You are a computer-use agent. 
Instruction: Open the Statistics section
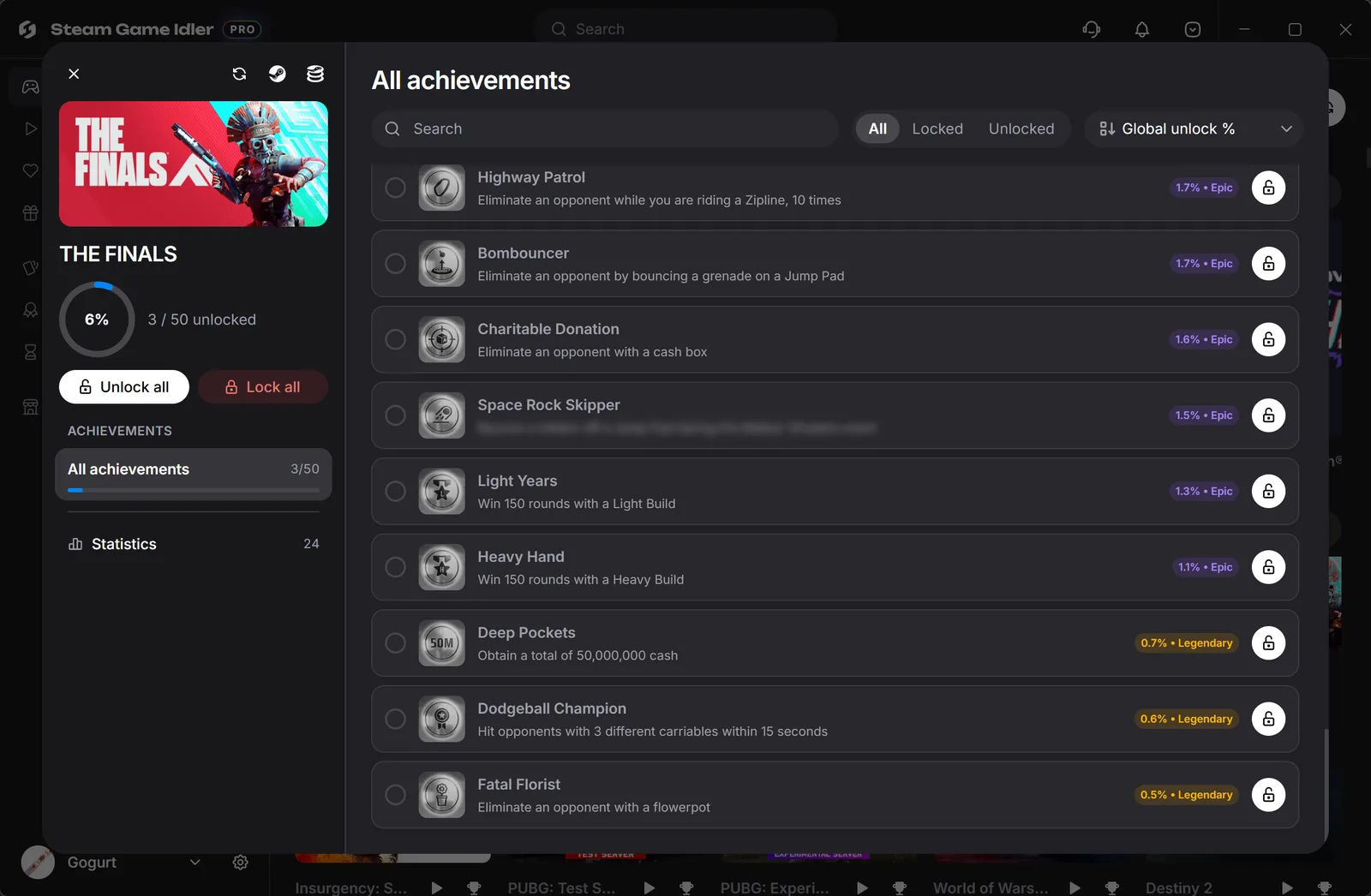coord(194,544)
